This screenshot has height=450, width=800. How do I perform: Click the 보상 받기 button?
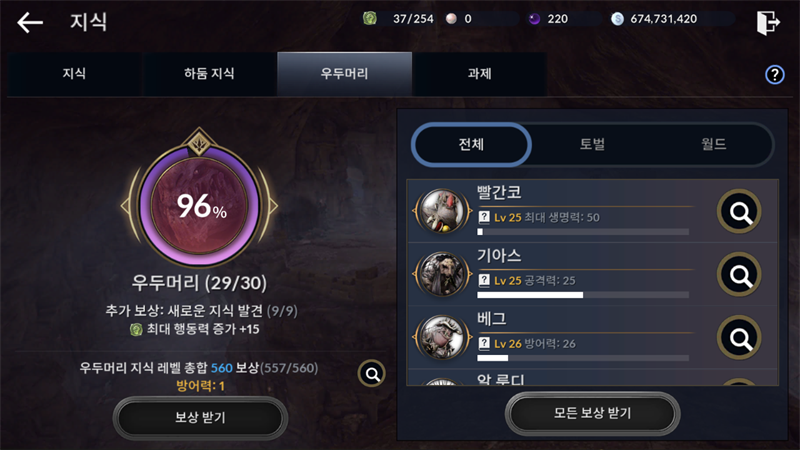200,418
